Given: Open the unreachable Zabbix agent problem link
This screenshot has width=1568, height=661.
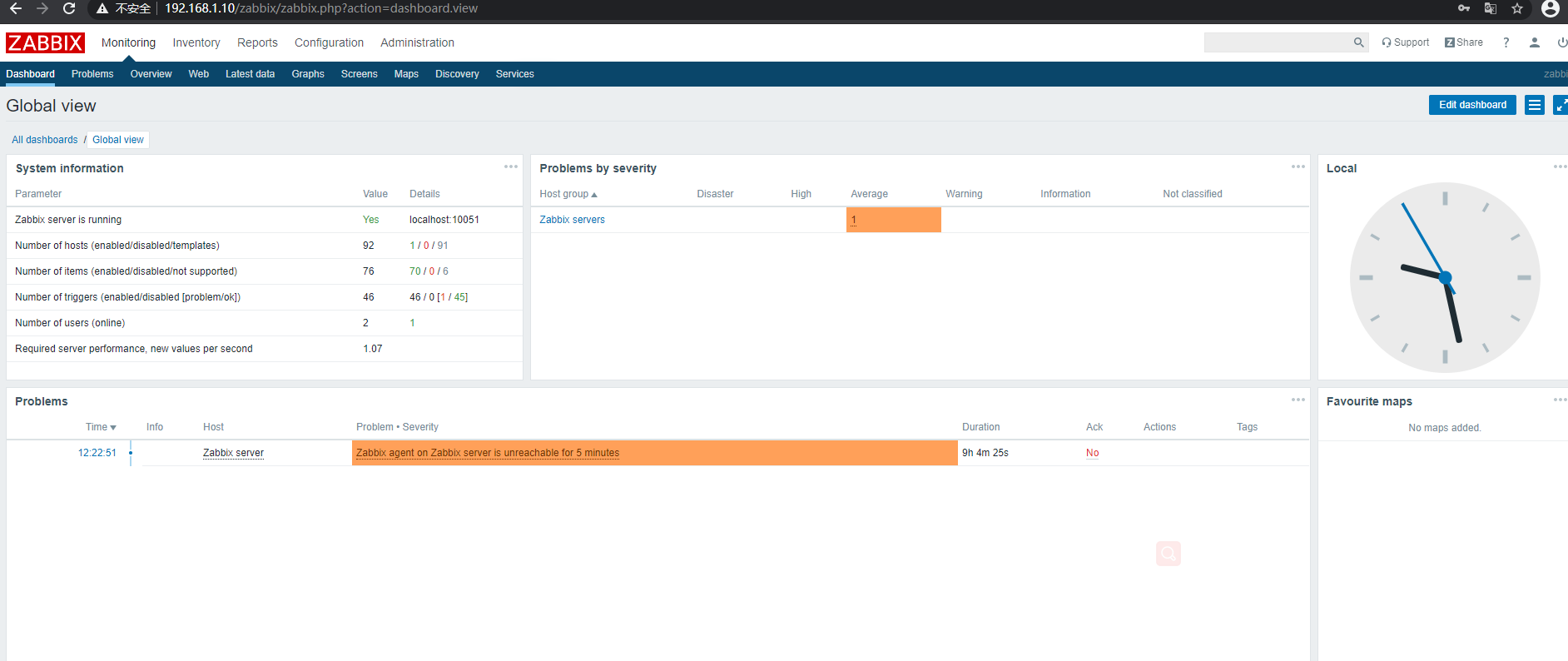Looking at the screenshot, I should click(x=488, y=453).
